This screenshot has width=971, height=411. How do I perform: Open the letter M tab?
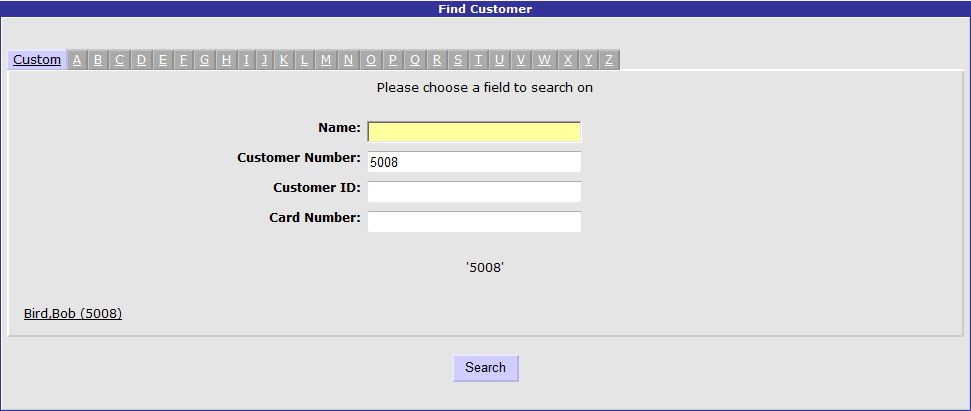click(326, 60)
